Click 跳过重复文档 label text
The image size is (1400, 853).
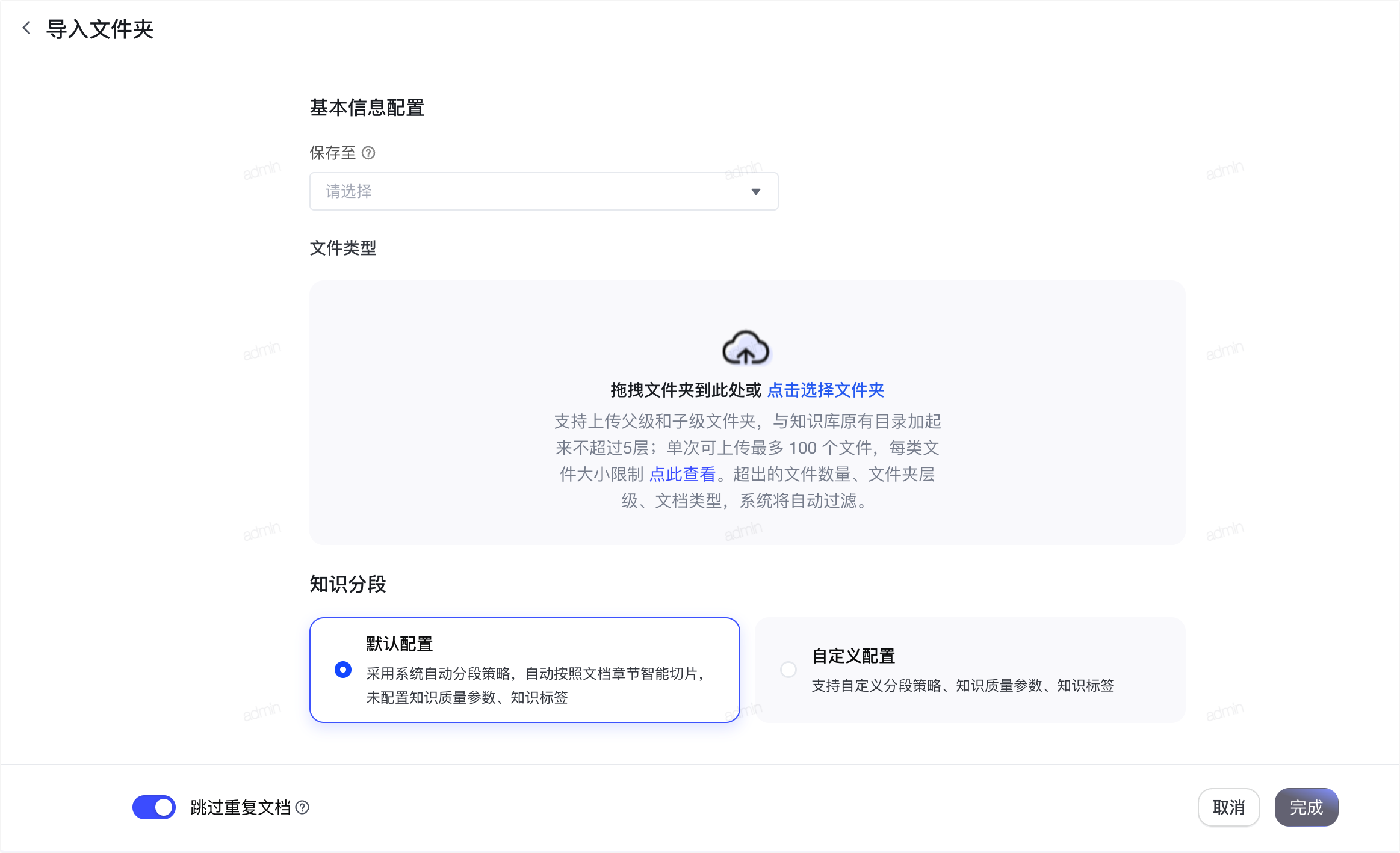click(241, 807)
